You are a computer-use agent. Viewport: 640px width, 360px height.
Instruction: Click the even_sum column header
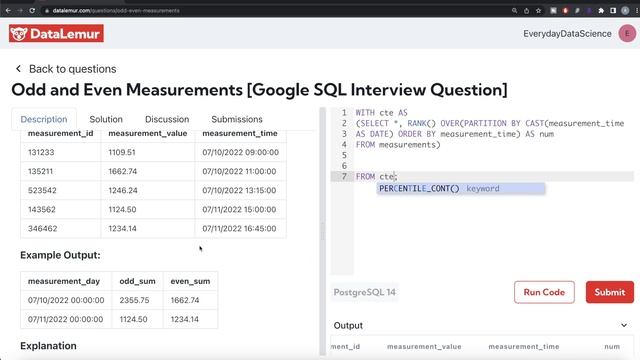tap(190, 281)
